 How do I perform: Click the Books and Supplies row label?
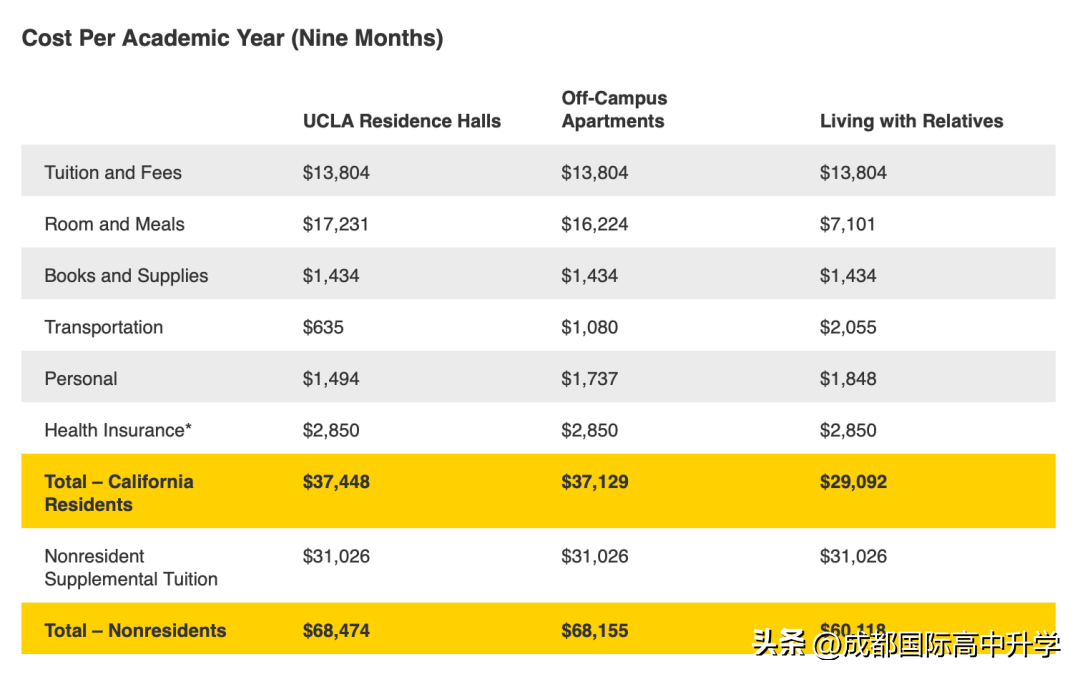pos(126,276)
